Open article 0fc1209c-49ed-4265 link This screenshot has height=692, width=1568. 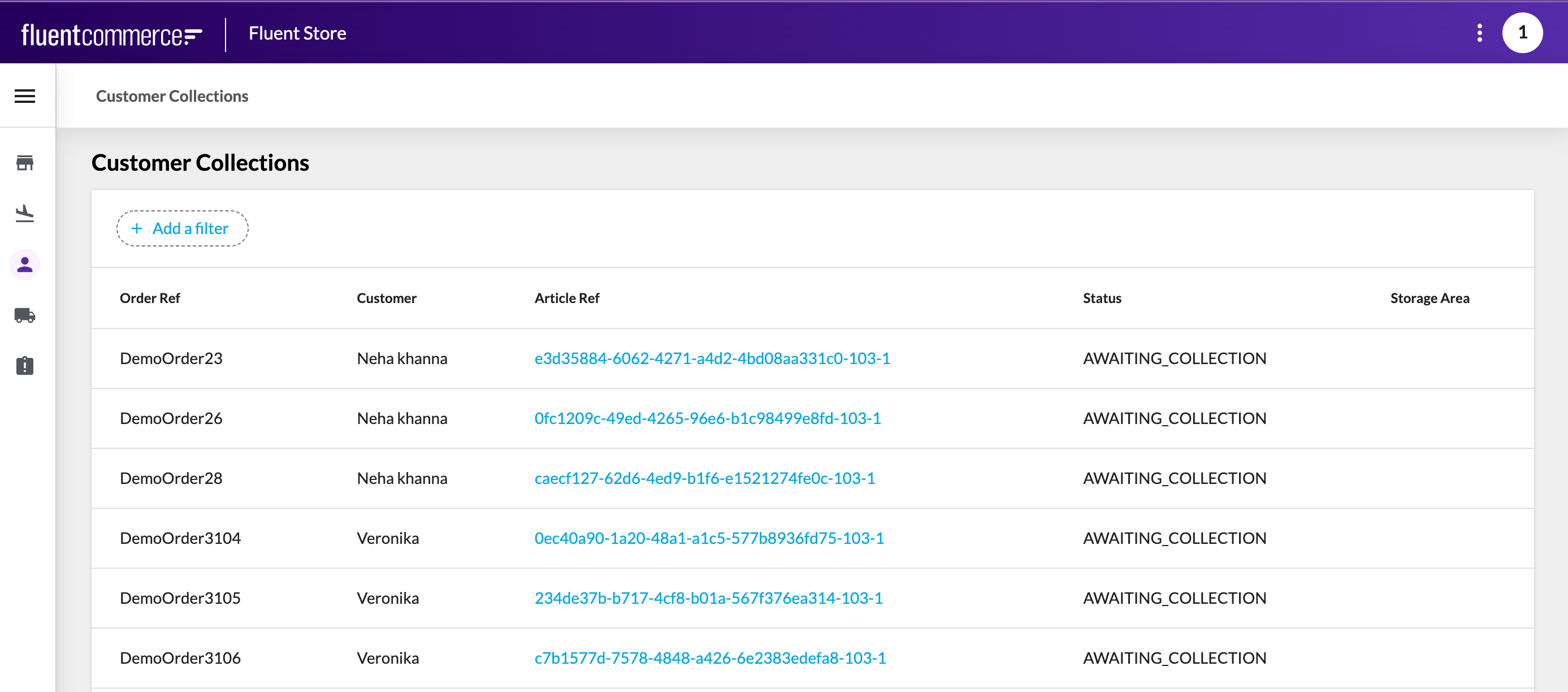coord(707,418)
